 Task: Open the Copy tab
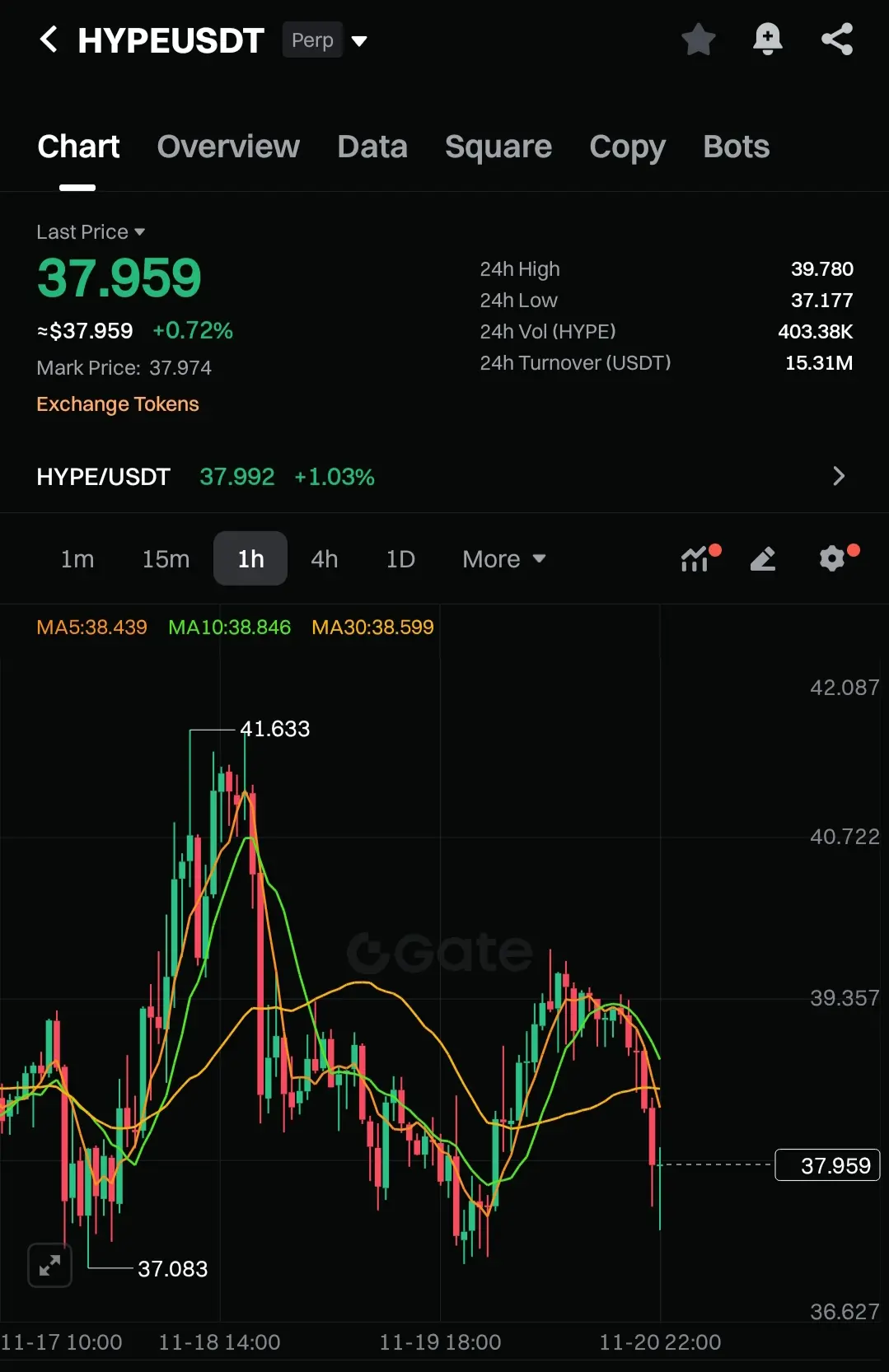[x=627, y=147]
